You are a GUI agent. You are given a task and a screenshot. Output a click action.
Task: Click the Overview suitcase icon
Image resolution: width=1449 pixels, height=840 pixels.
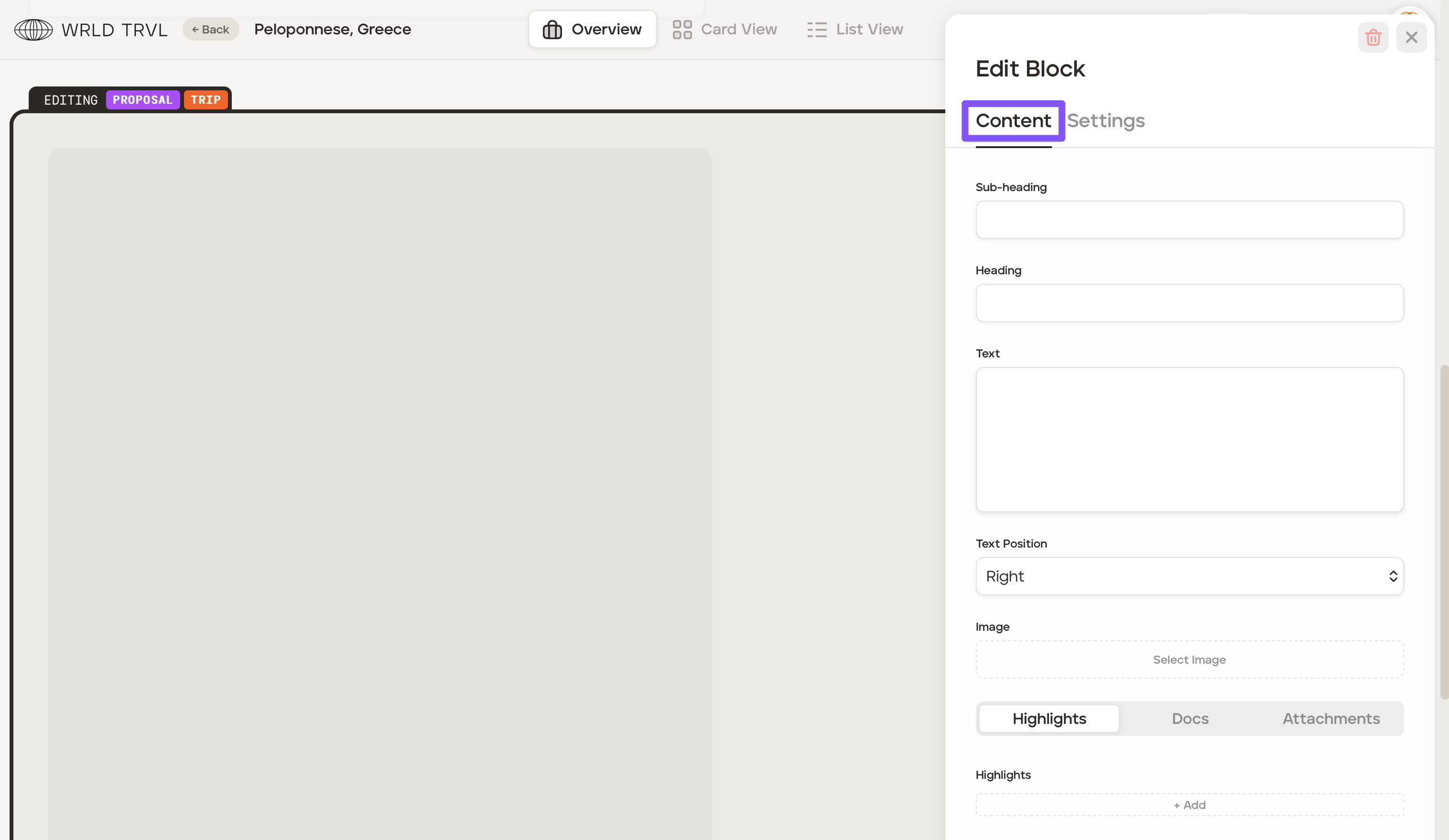[x=552, y=29]
